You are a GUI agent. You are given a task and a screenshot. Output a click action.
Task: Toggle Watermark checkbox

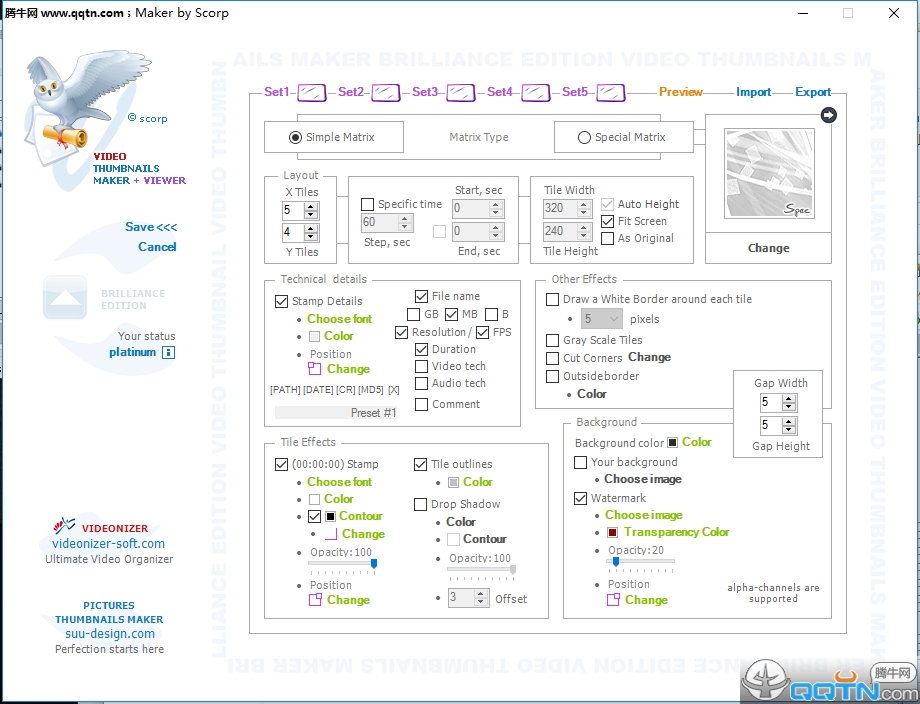click(580, 498)
